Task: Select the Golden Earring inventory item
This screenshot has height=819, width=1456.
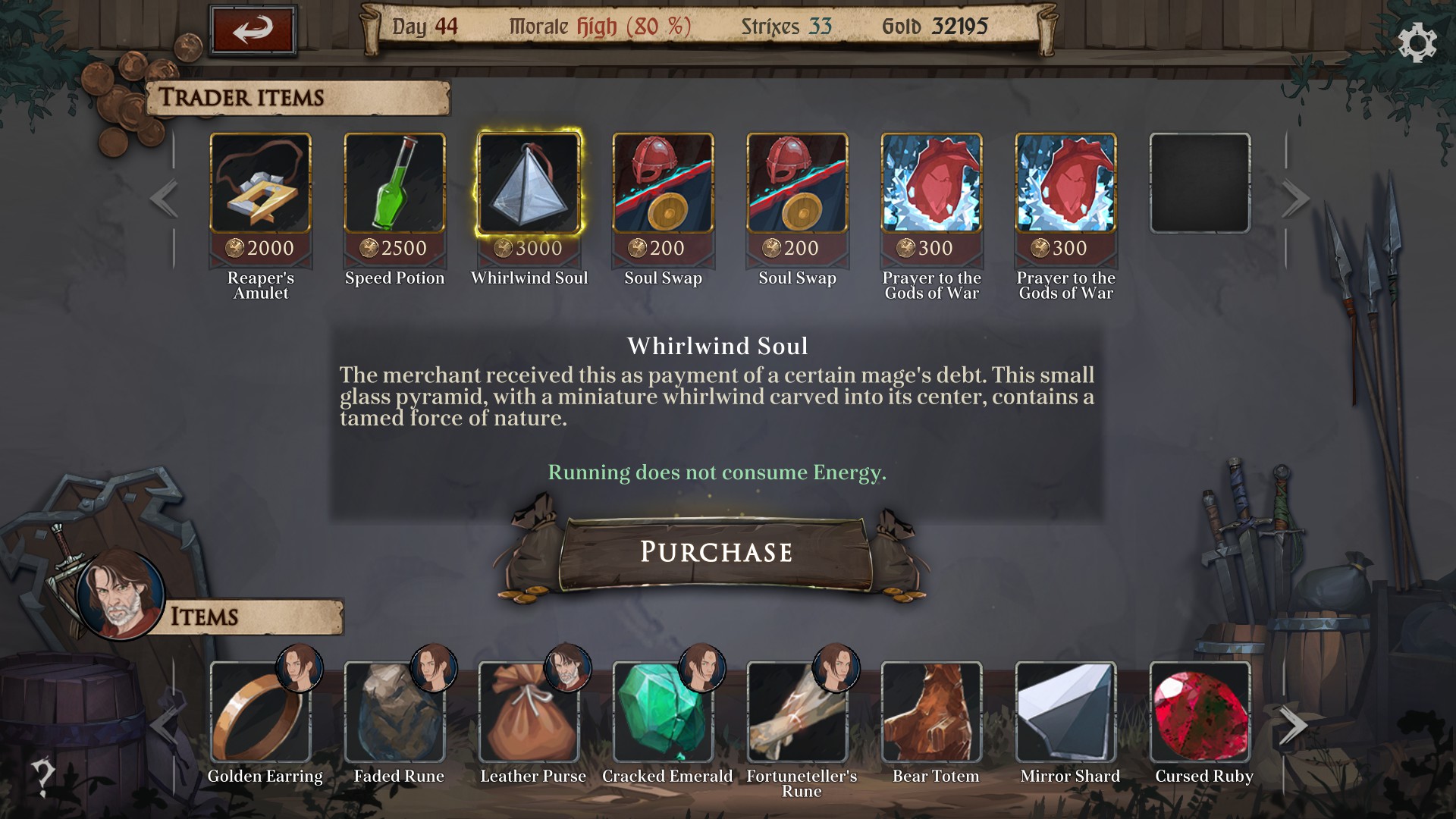Action: (x=260, y=712)
